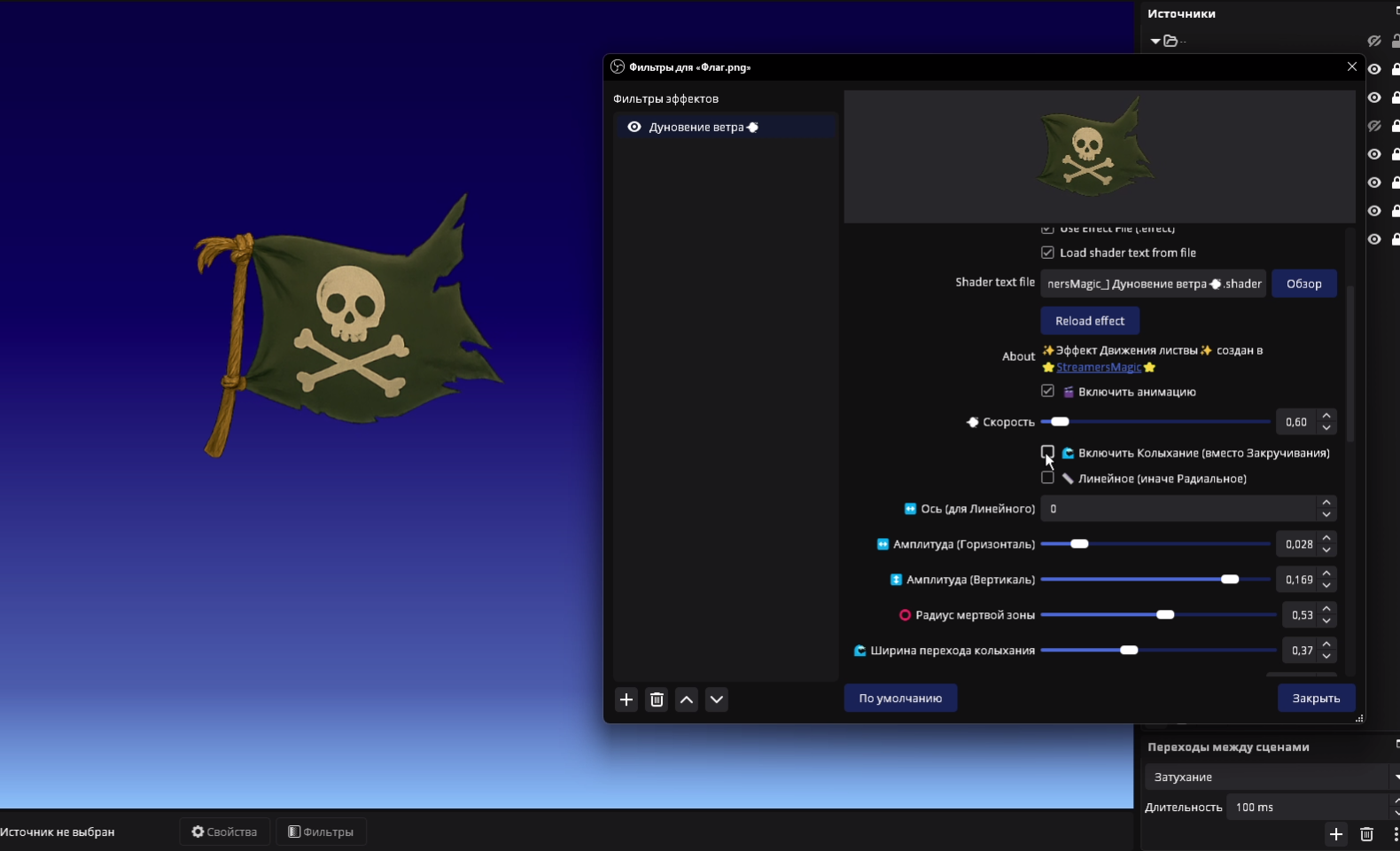This screenshot has width=1400, height=851.
Task: Open Свойства with gear icon
Action: point(224,831)
